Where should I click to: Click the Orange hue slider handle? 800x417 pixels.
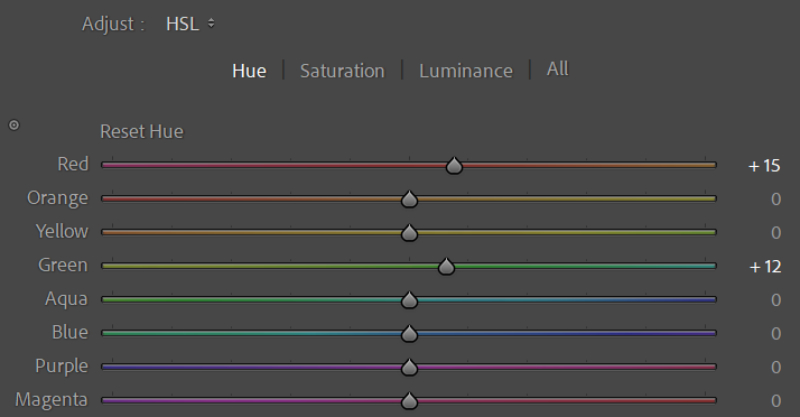coord(408,199)
